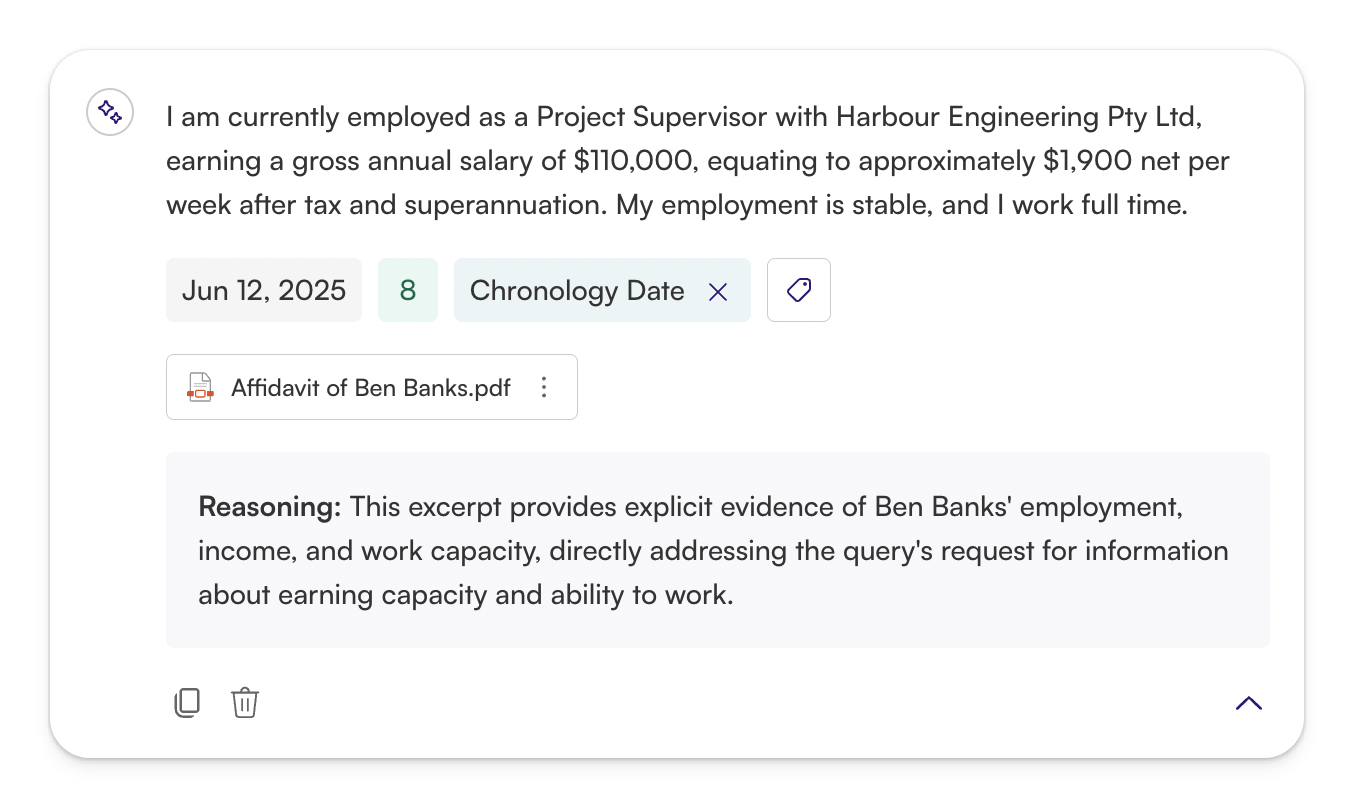The width and height of the screenshot is (1354, 808).
Task: Copy the excerpt to clipboard
Action: pyautogui.click(x=187, y=702)
